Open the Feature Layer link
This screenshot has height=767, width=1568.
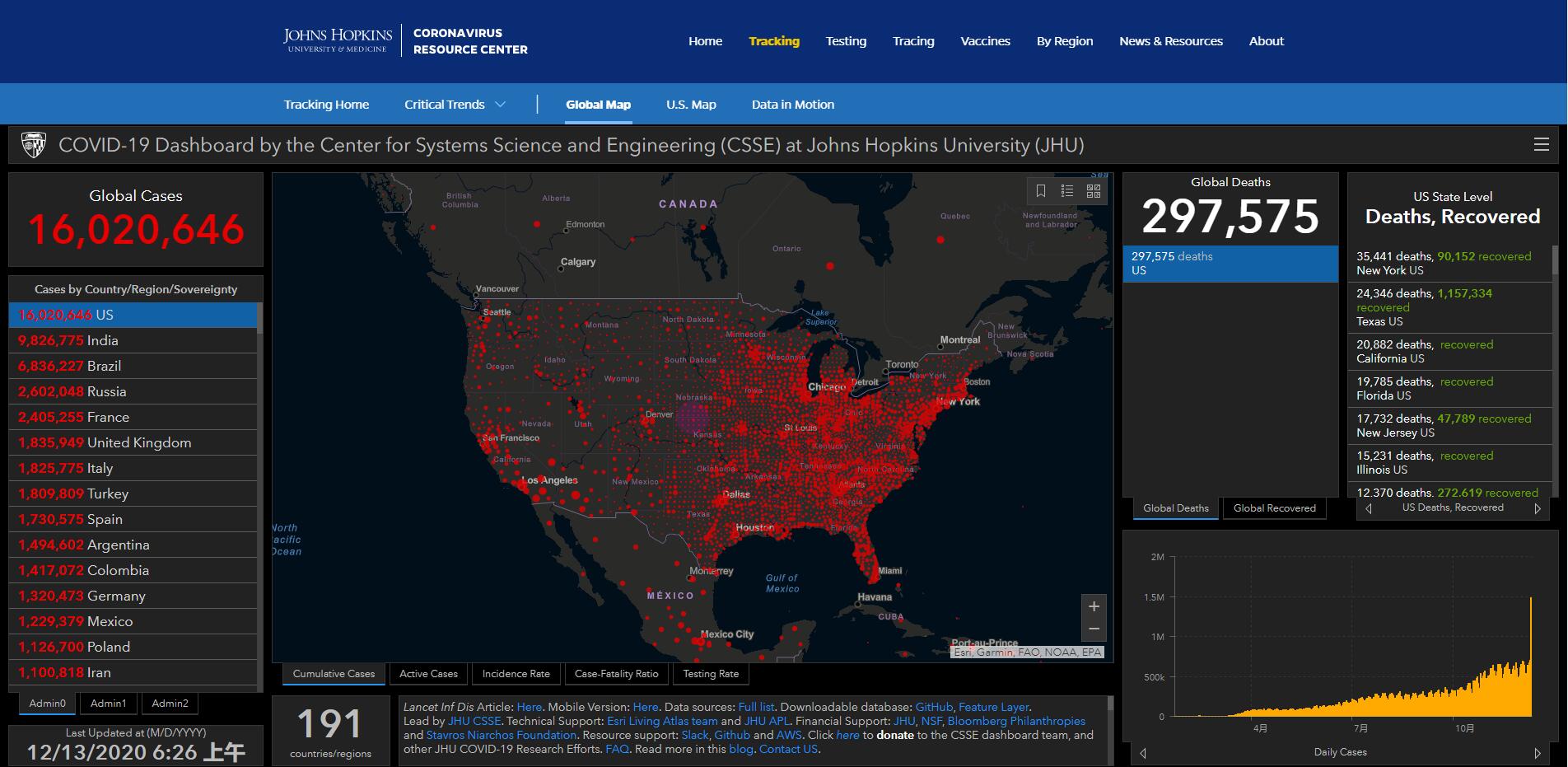pos(994,707)
